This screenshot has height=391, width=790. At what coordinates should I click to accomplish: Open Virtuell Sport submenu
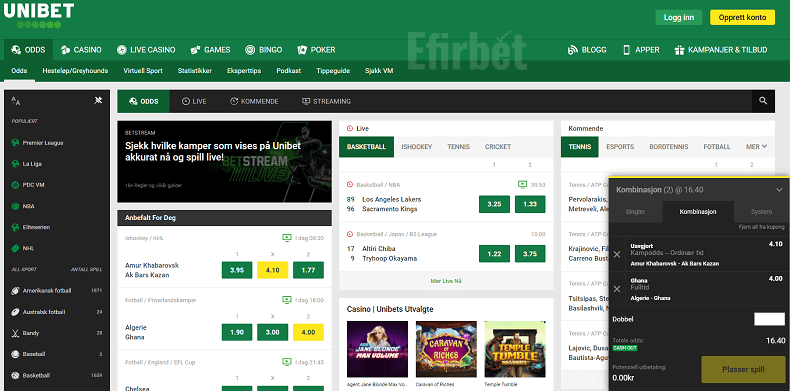point(143,71)
